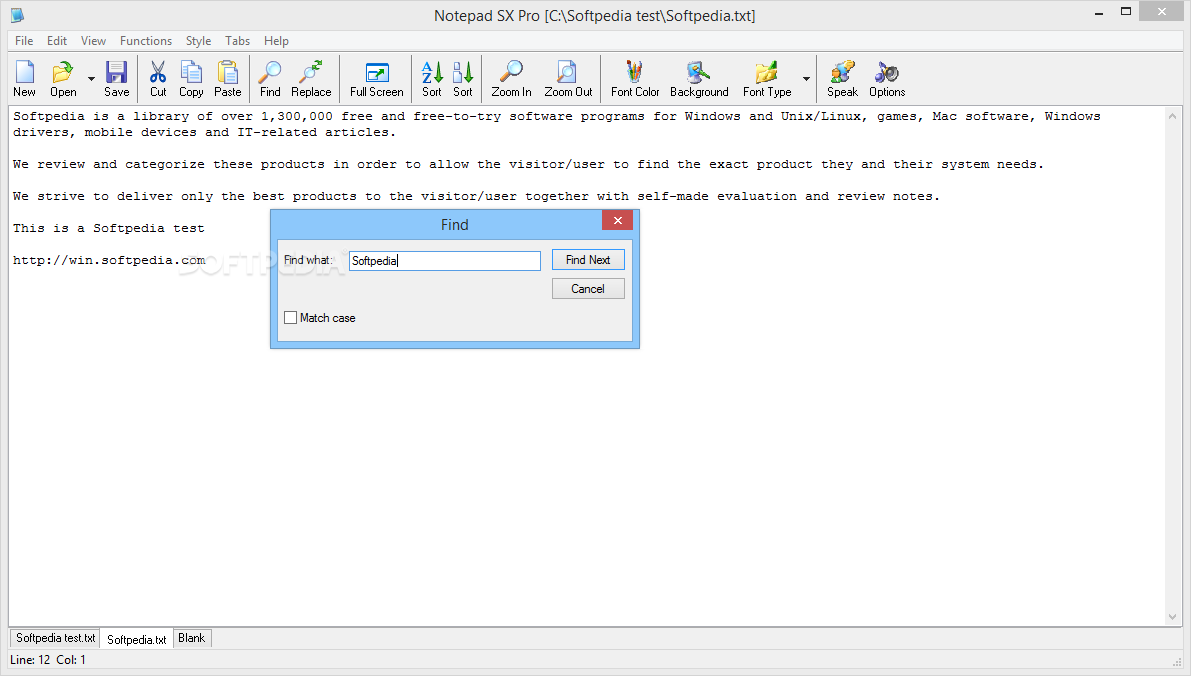Open the Replace tool in toolbar
The width and height of the screenshot is (1191, 676).
311,79
